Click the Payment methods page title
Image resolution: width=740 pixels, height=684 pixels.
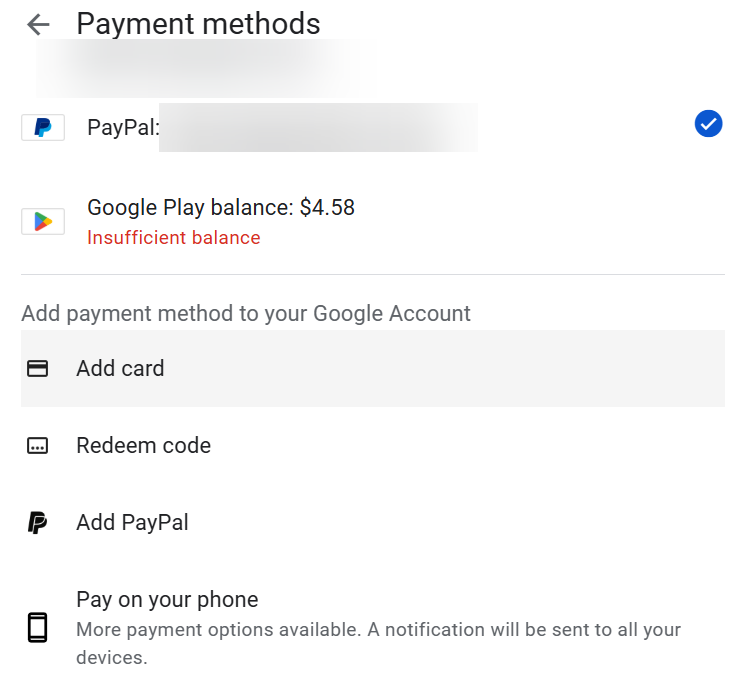[198, 24]
